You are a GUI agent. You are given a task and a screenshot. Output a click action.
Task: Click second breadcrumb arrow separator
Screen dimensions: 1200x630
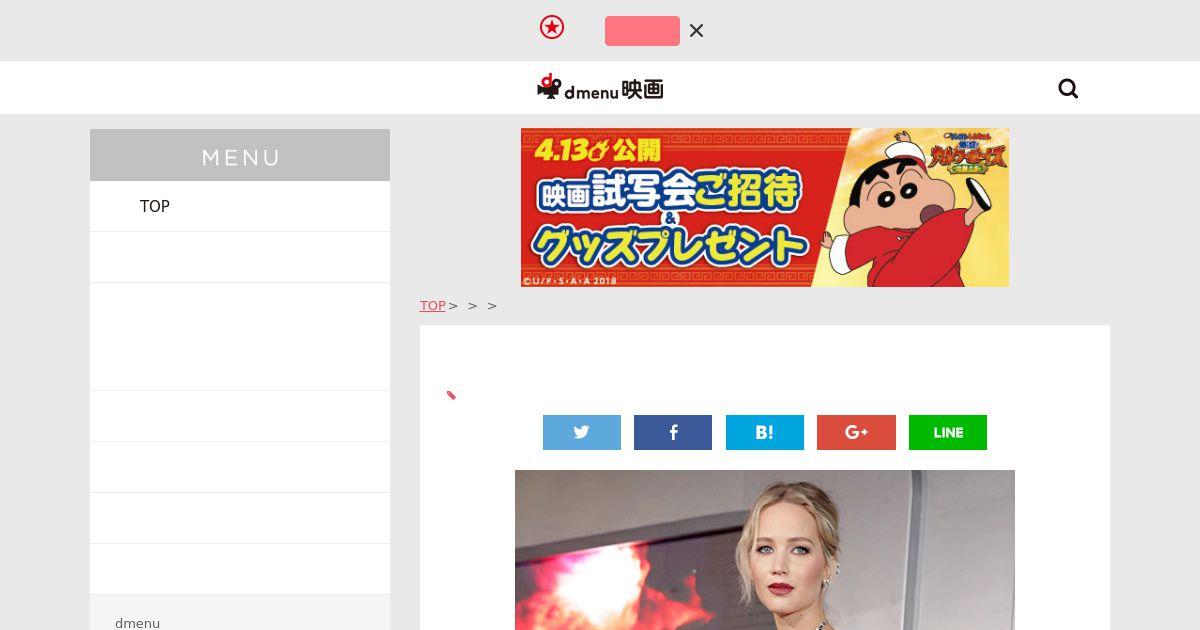[473, 306]
